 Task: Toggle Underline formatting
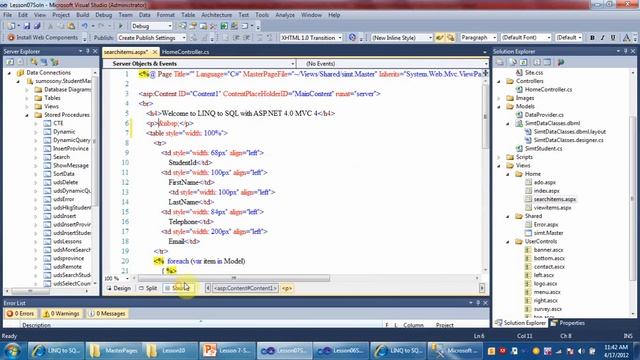click(613, 38)
